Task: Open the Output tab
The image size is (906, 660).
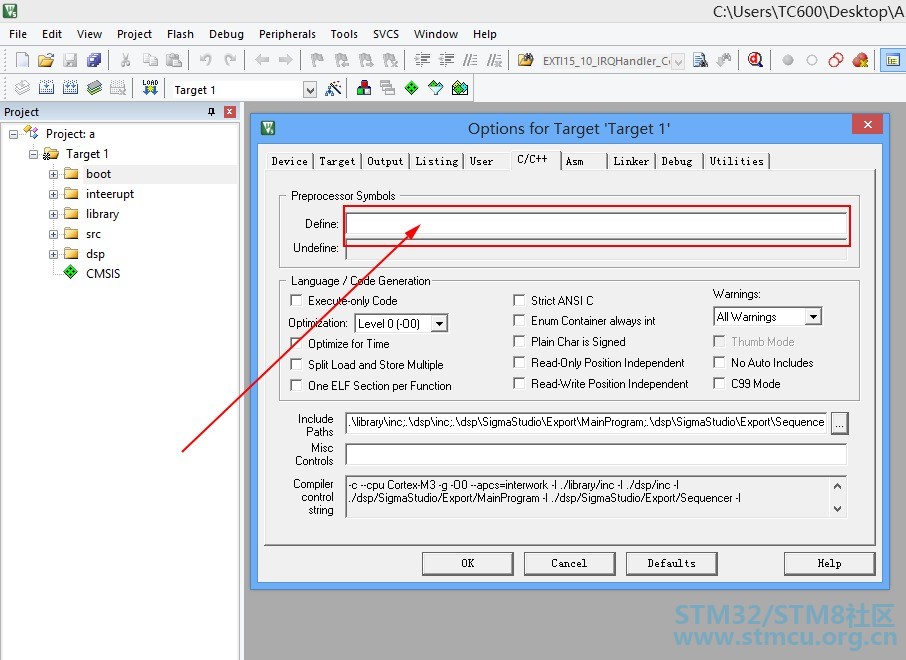Action: click(385, 161)
